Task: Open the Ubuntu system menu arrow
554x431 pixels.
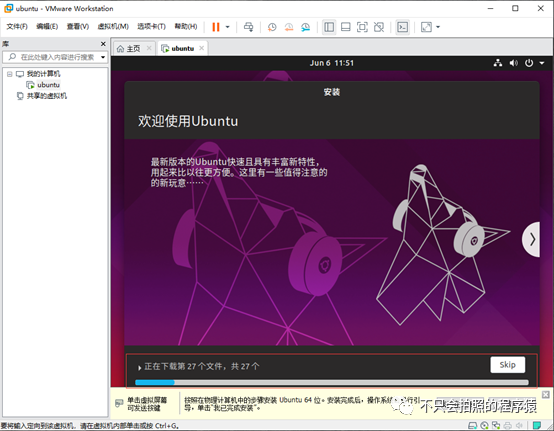Action: [542, 63]
